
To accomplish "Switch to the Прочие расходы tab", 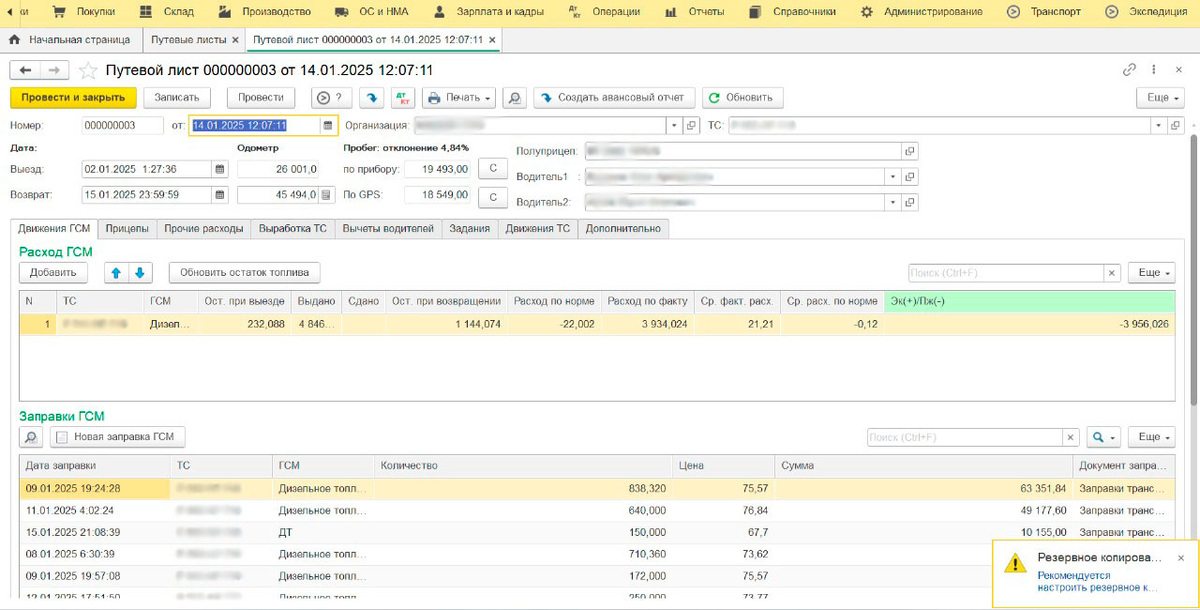I will click(204, 228).
